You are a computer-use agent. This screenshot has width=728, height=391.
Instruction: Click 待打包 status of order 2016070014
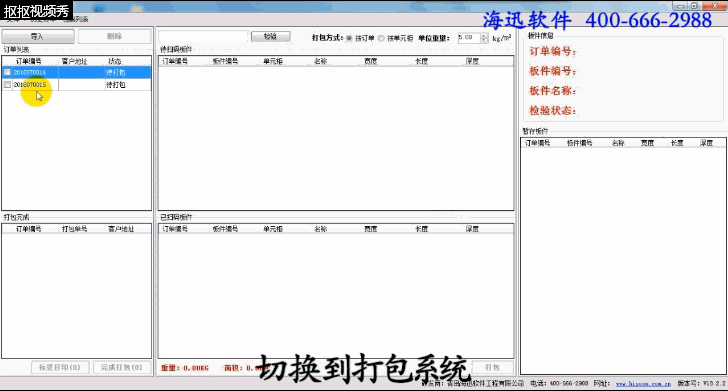tap(116, 72)
